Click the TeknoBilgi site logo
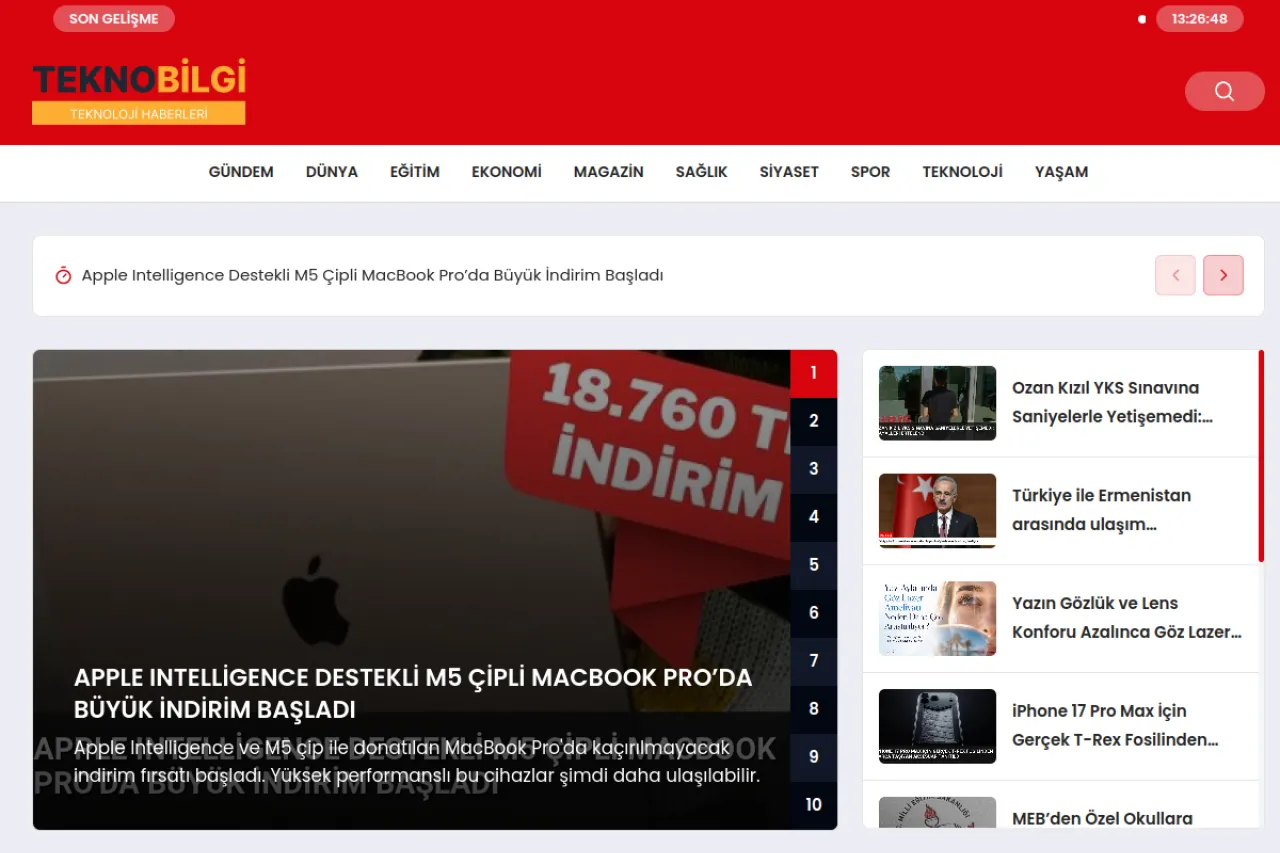 (x=139, y=92)
